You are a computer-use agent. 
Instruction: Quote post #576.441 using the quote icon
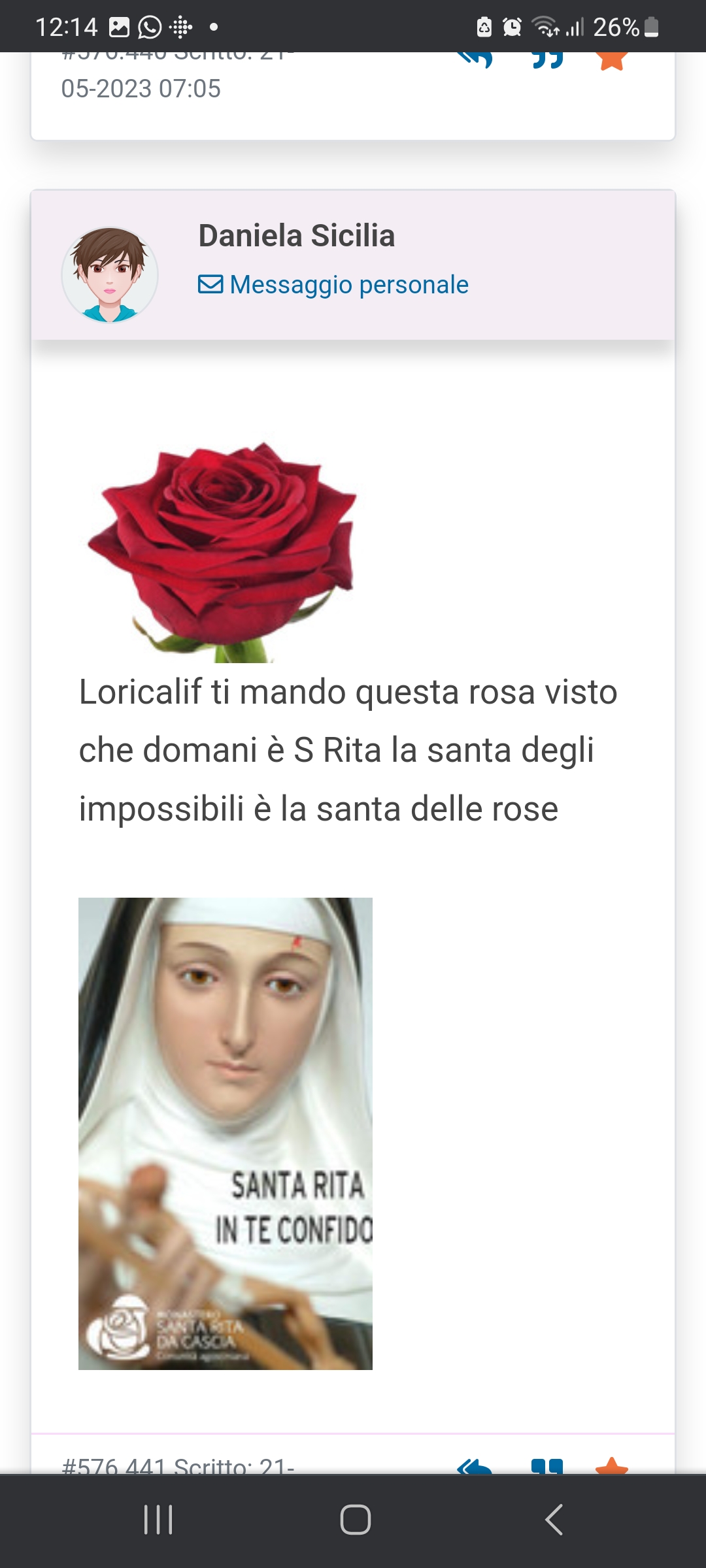(548, 1466)
